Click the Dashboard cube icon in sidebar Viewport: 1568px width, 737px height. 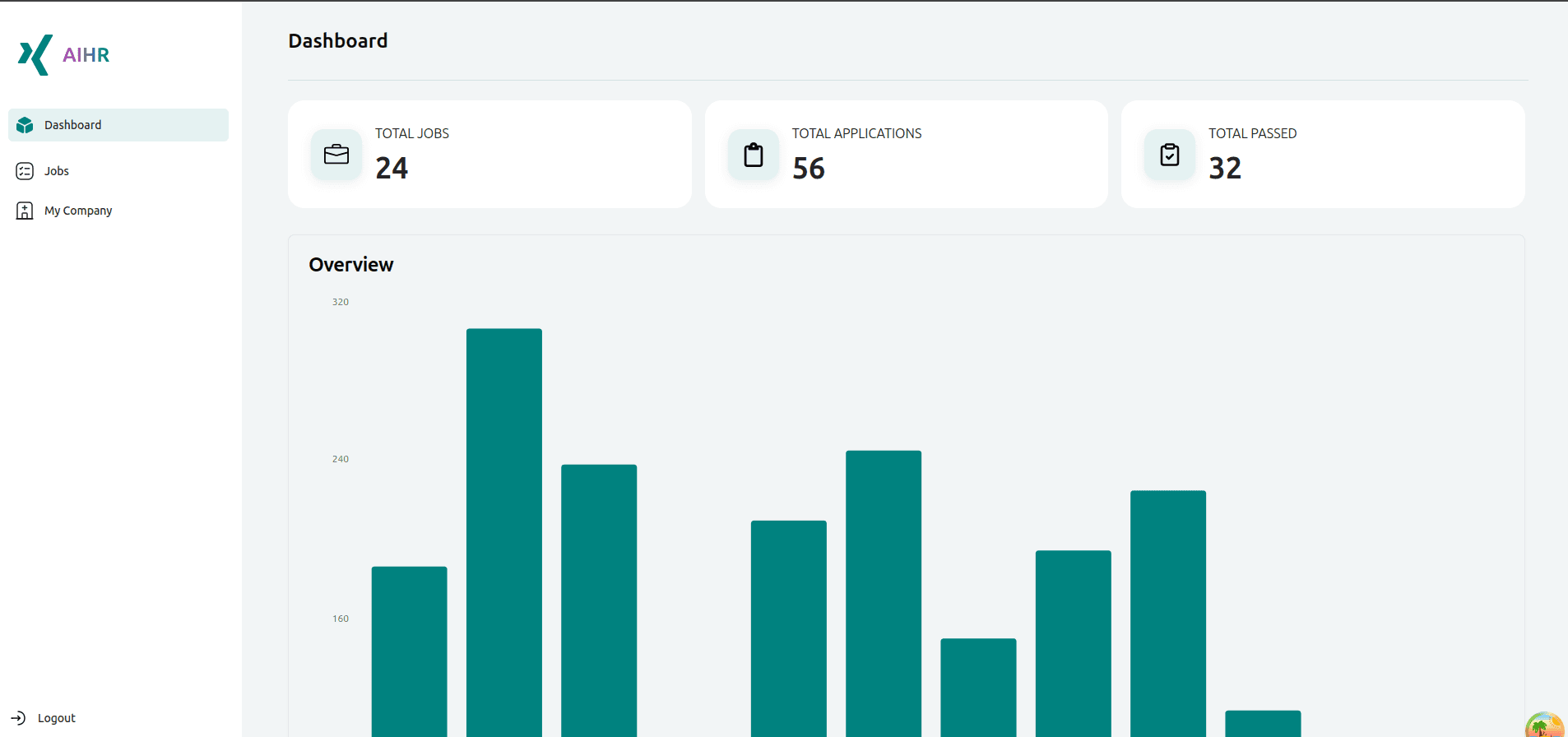coord(25,125)
